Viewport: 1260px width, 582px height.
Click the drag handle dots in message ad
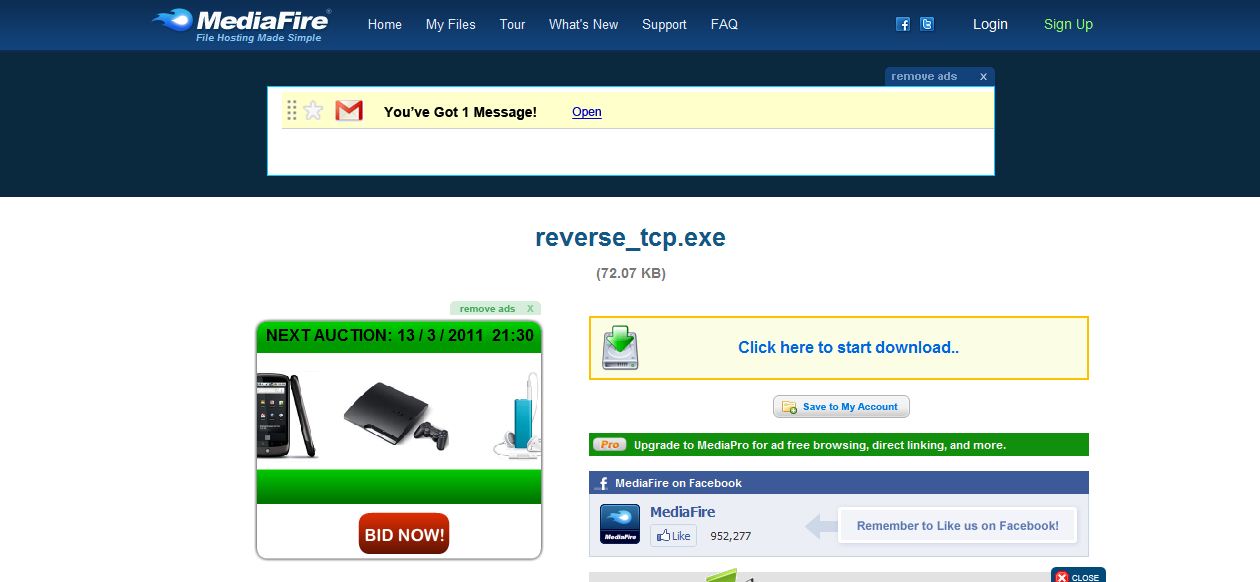(x=292, y=111)
